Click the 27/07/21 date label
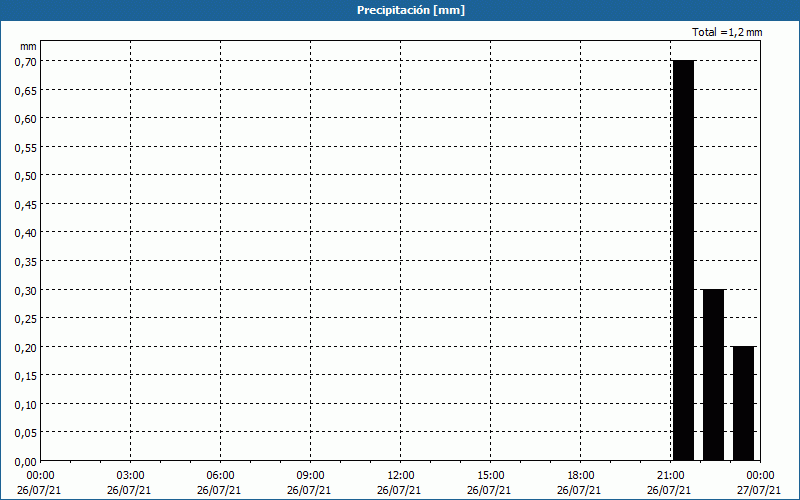Viewport: 800px width, 500px height. [759, 490]
